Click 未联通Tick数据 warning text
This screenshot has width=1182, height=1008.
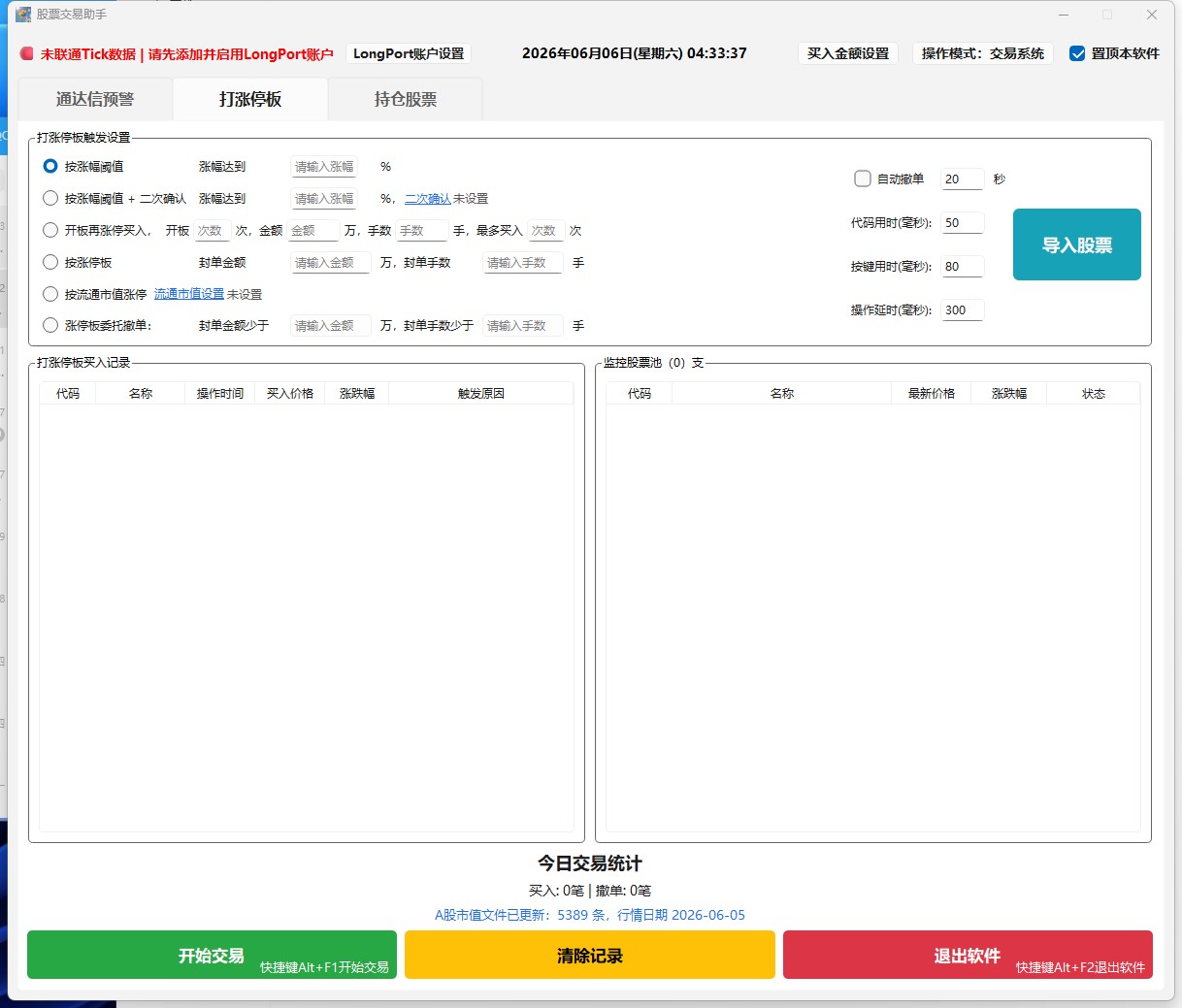pos(186,54)
